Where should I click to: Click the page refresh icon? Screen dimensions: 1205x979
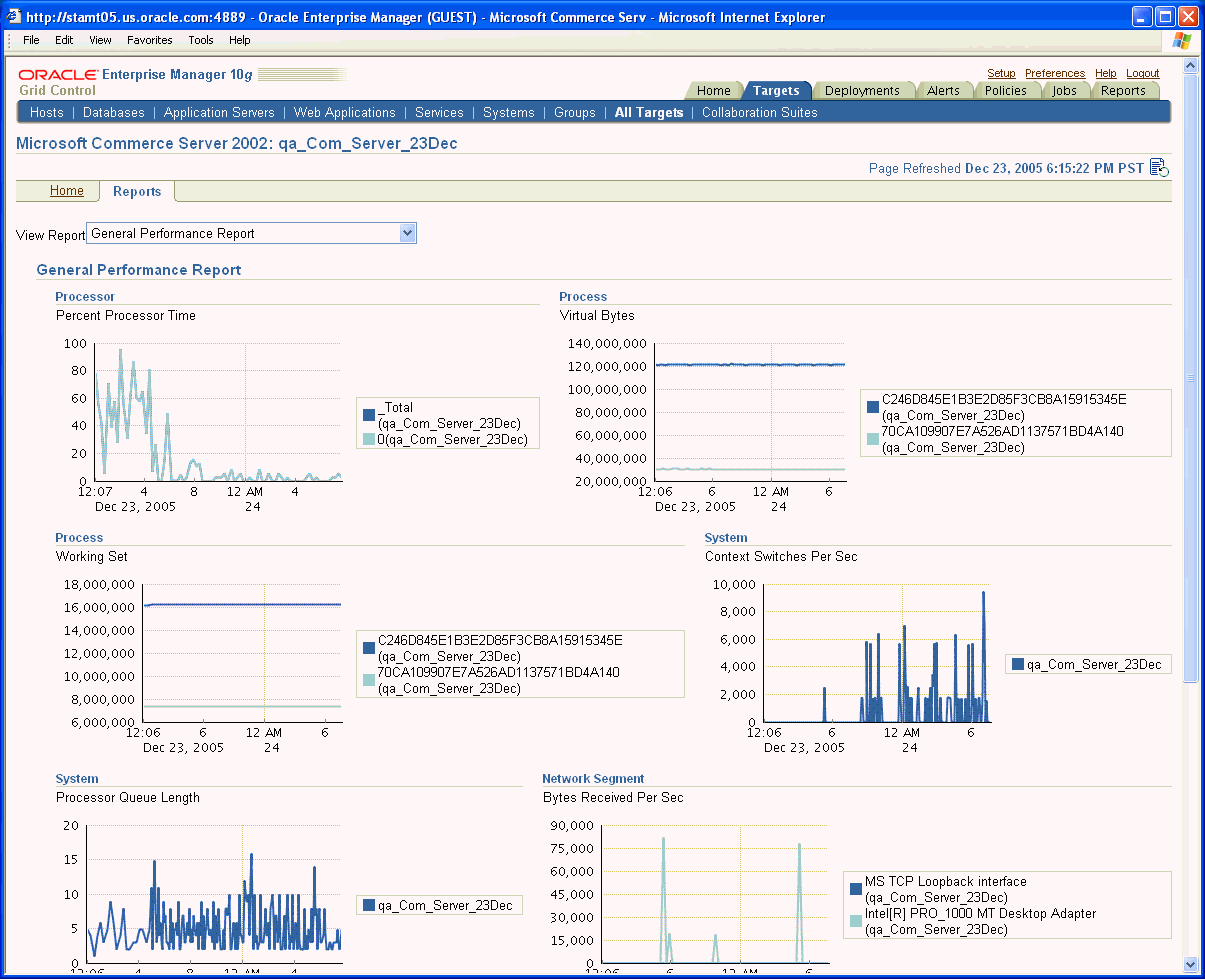[1159, 168]
